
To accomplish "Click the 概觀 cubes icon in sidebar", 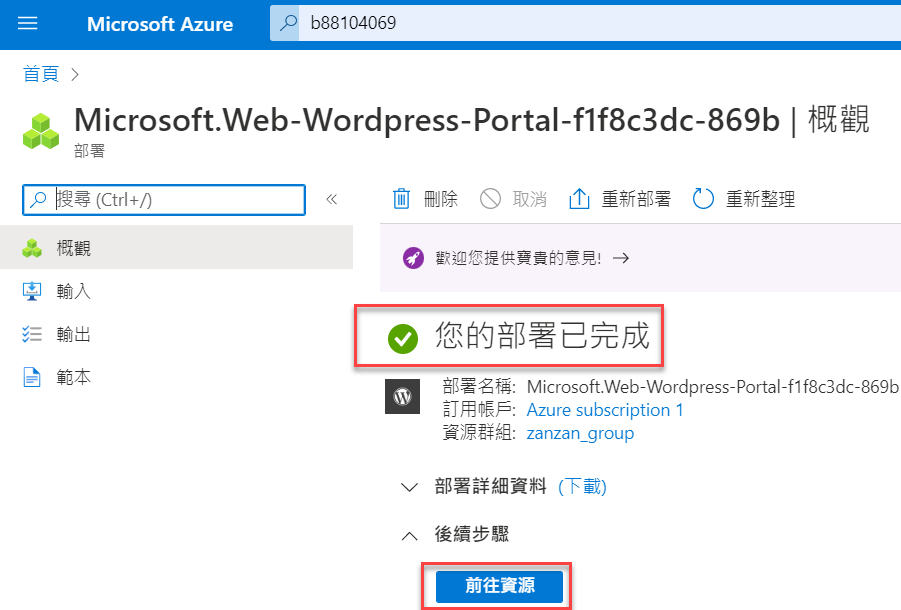I will (32, 248).
